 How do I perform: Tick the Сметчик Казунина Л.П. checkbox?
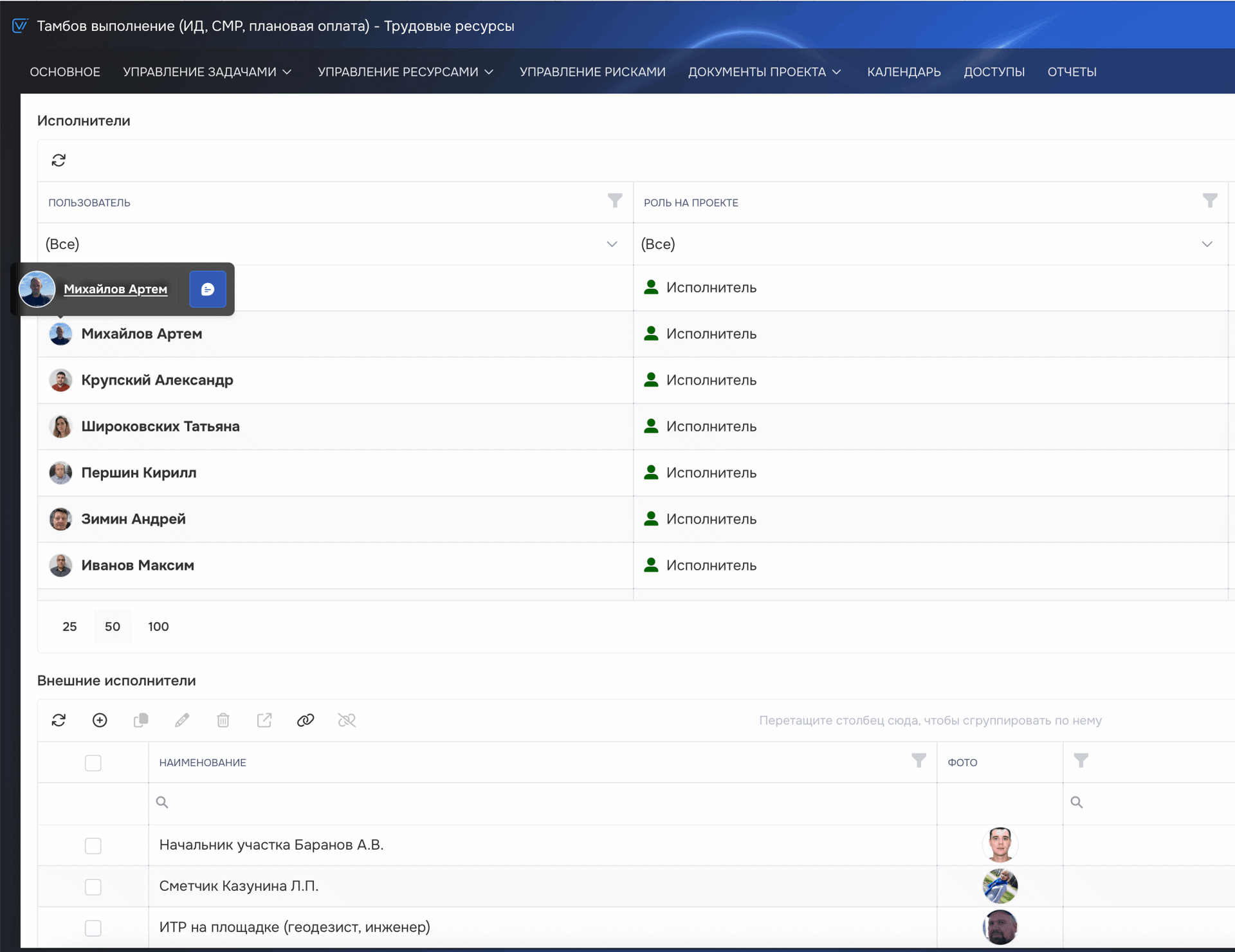(93, 886)
